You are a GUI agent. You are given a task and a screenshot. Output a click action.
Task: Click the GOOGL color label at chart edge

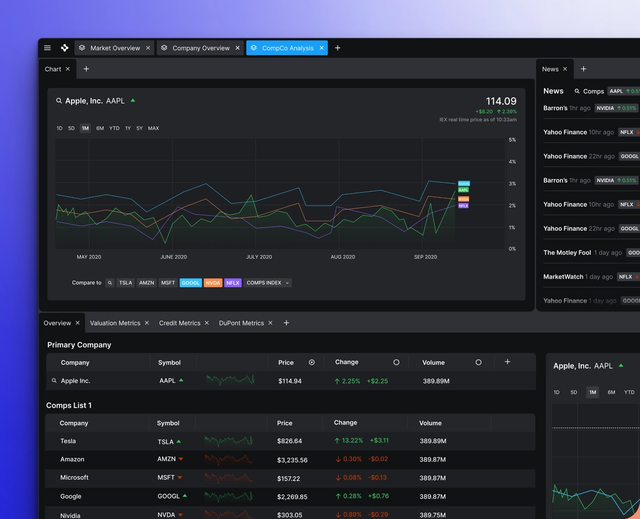pos(464,184)
